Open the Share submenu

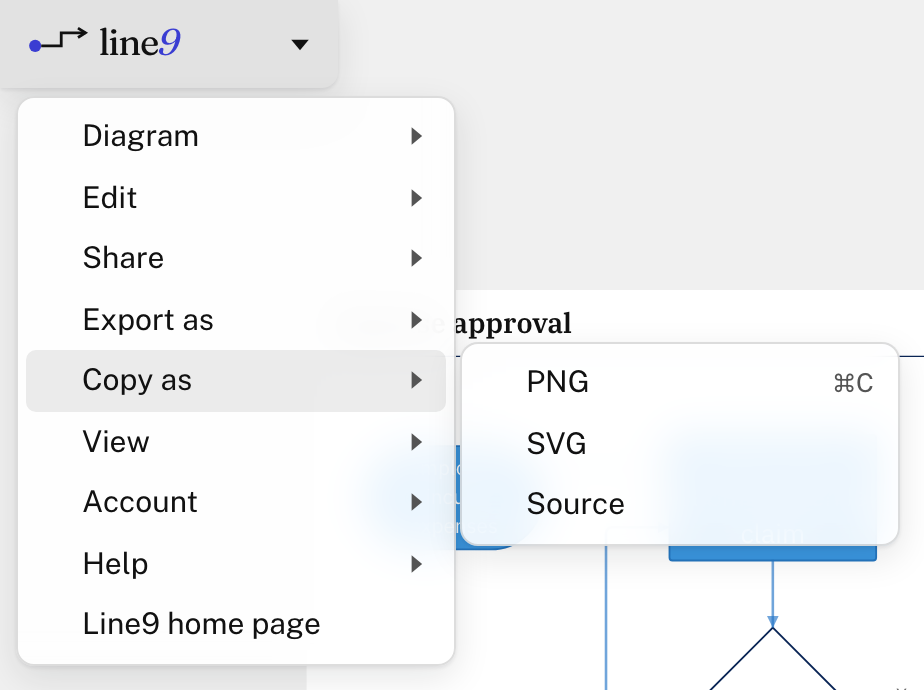tap(236, 258)
